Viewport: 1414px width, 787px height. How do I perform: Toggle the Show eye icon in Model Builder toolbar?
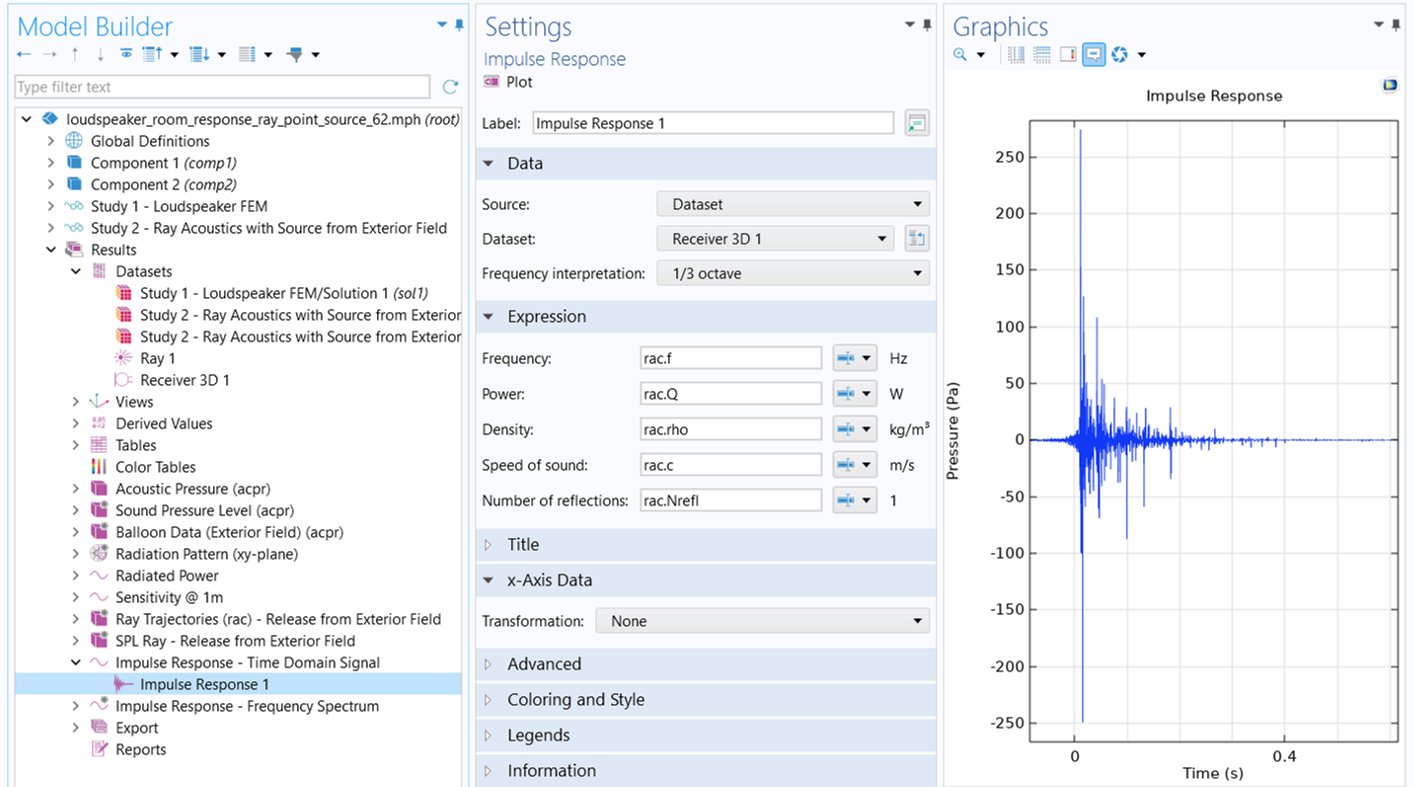126,55
